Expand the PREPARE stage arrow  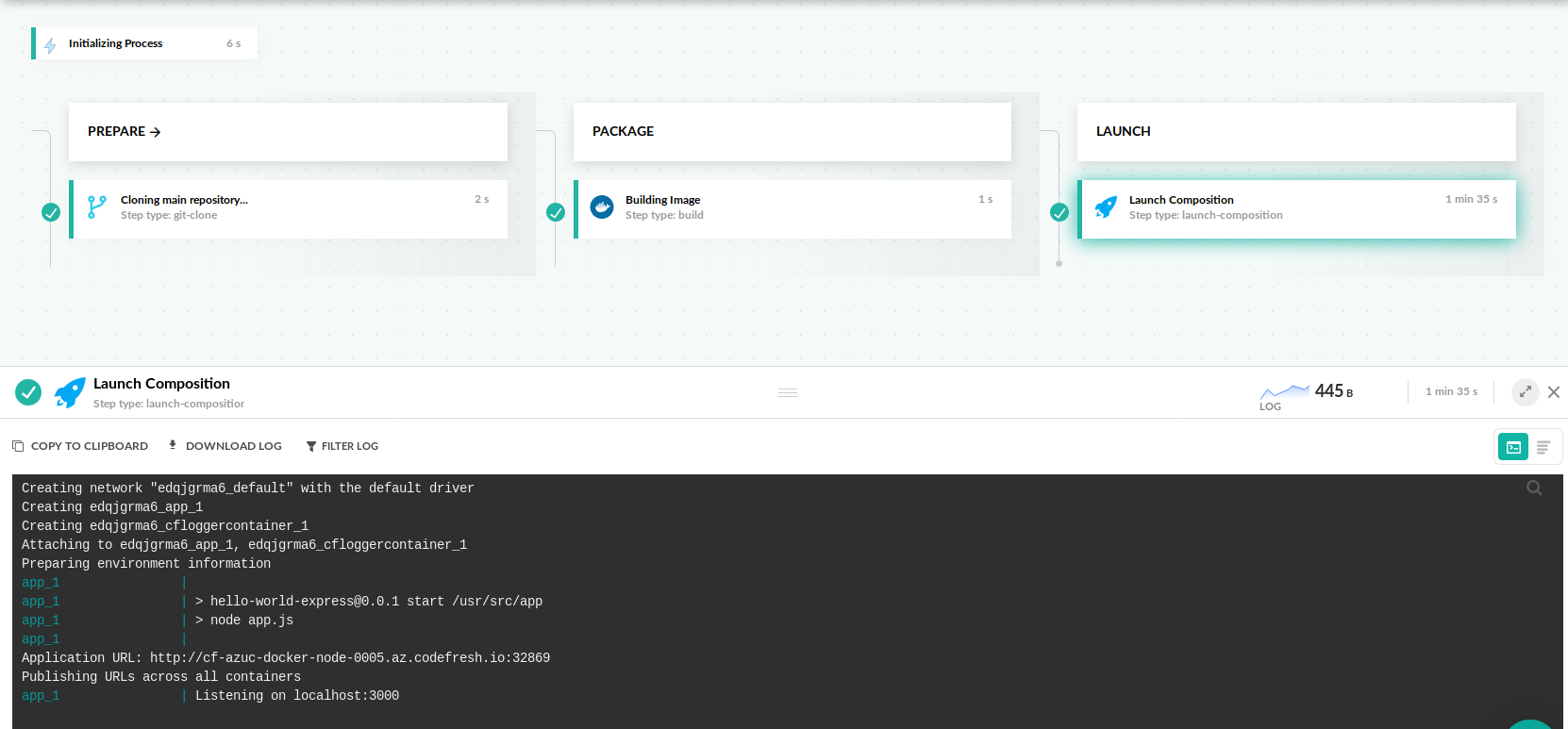coord(156,132)
